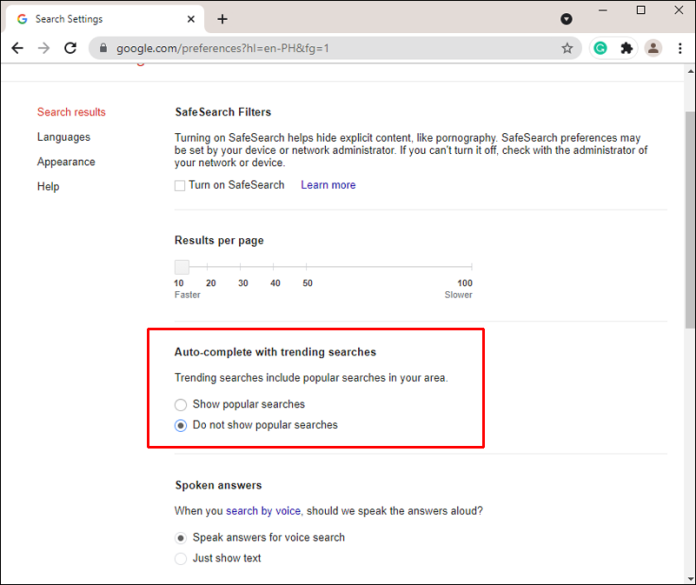Bookmark this page with star icon
The image size is (696, 585).
[x=567, y=48]
